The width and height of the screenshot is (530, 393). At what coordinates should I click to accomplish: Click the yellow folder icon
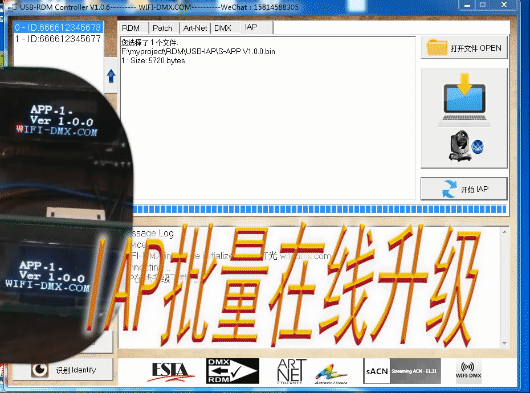(437, 48)
